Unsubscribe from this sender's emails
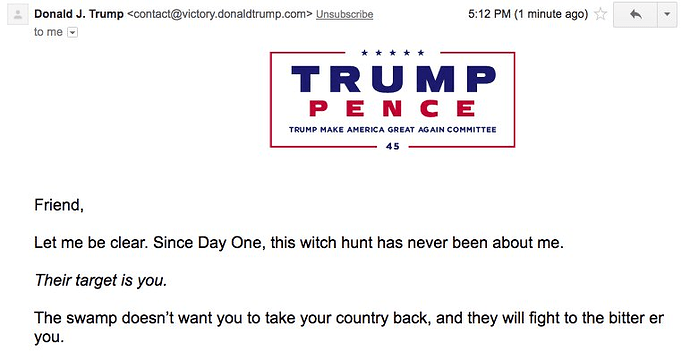The width and height of the screenshot is (690, 361). pos(345,15)
